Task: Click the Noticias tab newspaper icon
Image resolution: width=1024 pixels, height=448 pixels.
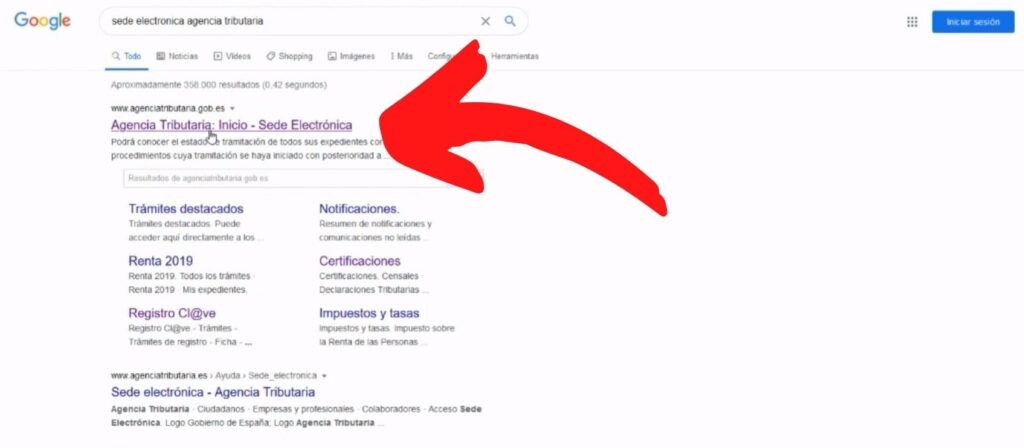Action: coord(161,56)
